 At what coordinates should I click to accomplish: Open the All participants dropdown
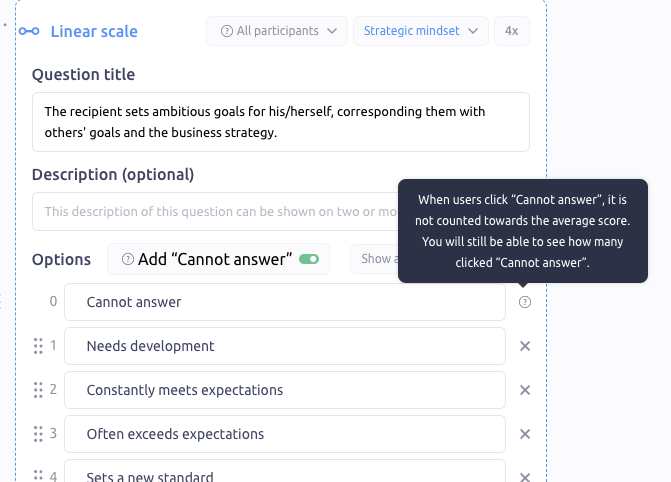click(277, 31)
